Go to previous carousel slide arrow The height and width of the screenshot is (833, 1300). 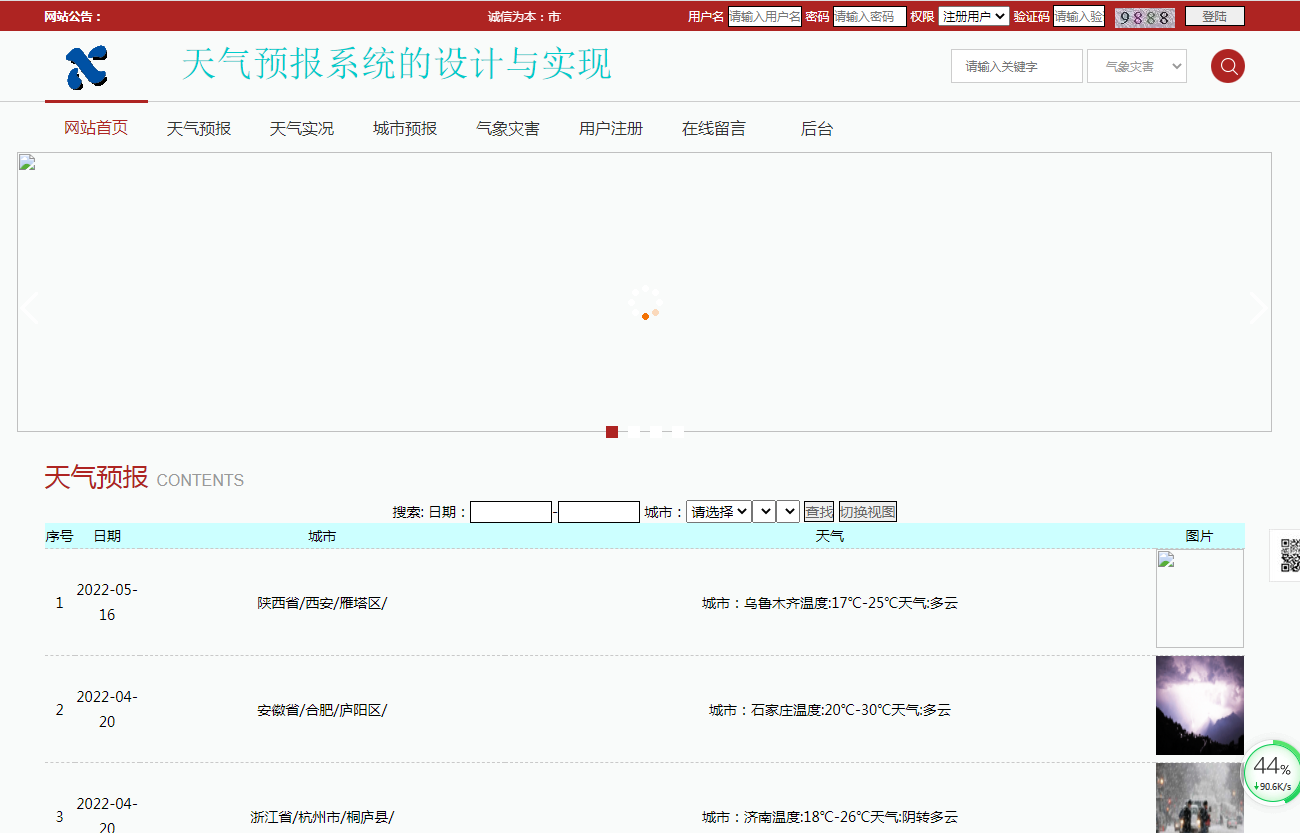30,308
